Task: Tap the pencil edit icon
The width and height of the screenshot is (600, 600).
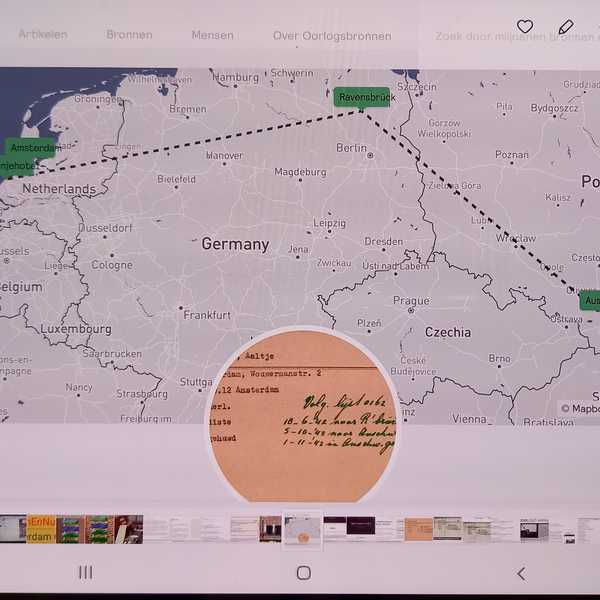Action: [566, 27]
